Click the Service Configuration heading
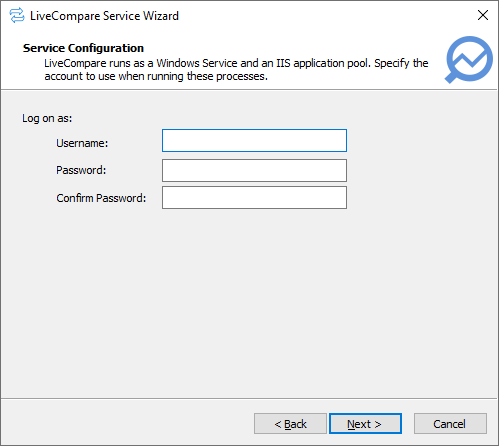Screen dimensions: 499x446 (83, 48)
